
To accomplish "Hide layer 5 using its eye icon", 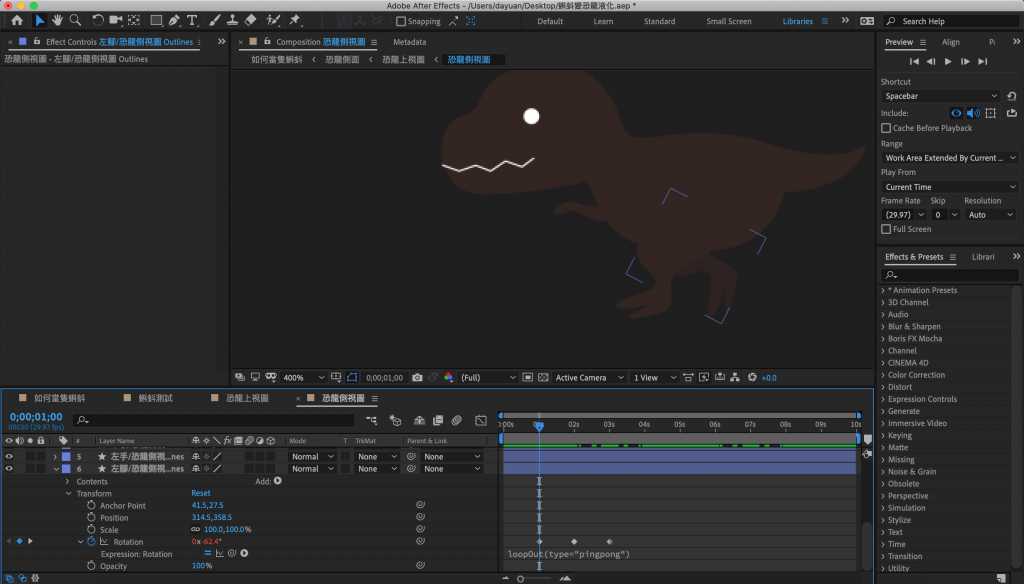I will tap(10, 456).
